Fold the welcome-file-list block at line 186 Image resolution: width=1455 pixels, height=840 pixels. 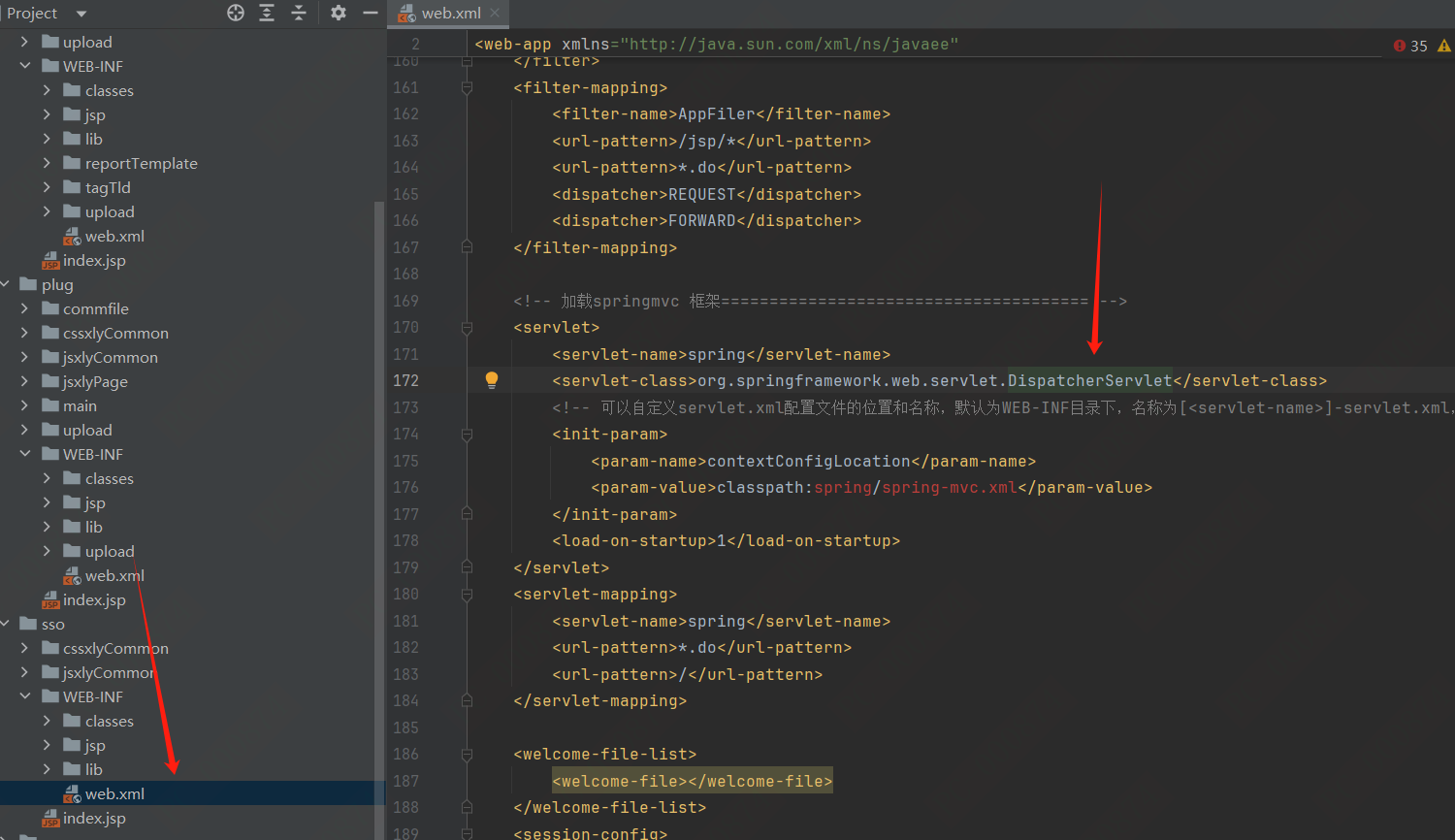[467, 754]
